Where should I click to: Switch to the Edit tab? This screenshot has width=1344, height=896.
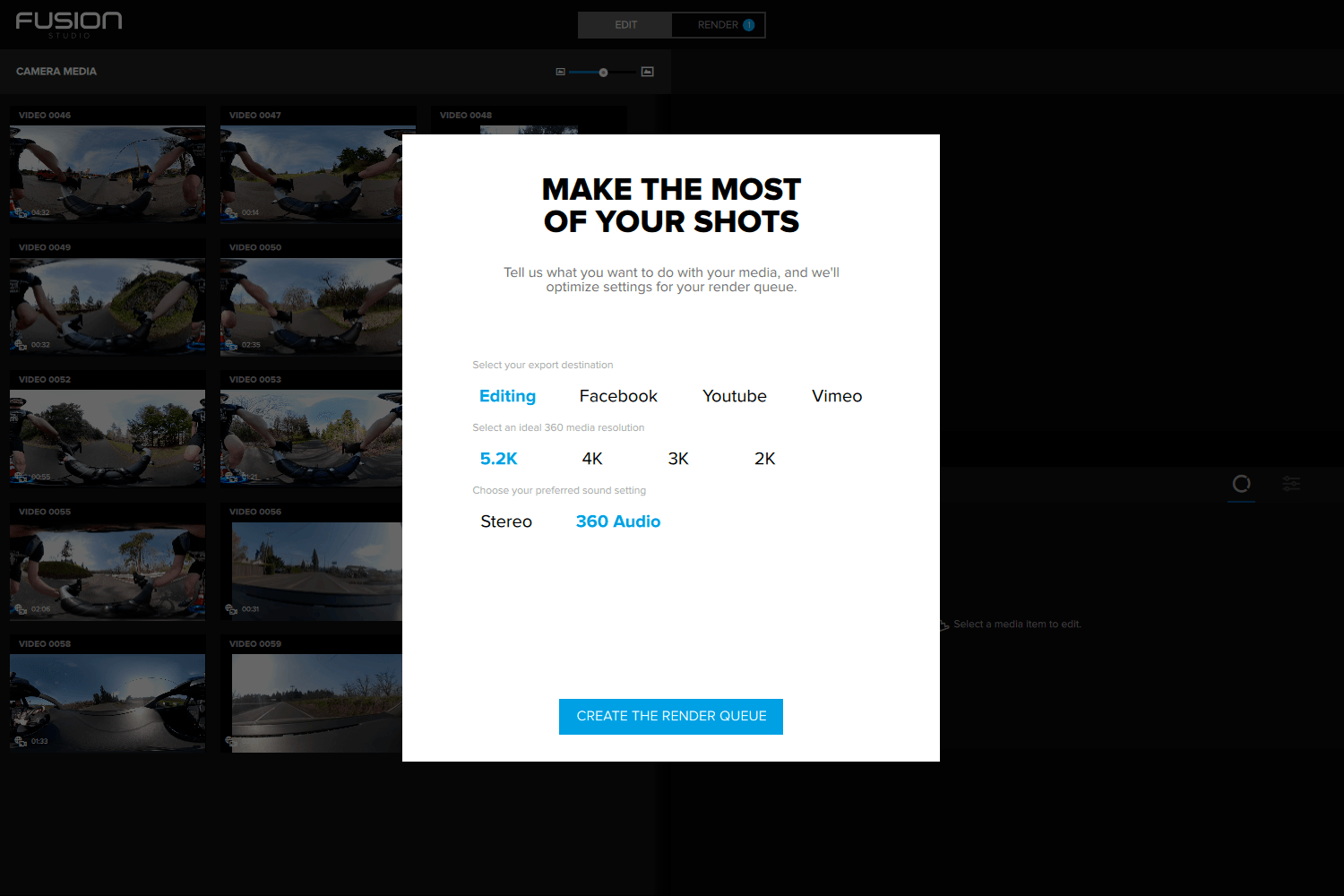point(625,25)
